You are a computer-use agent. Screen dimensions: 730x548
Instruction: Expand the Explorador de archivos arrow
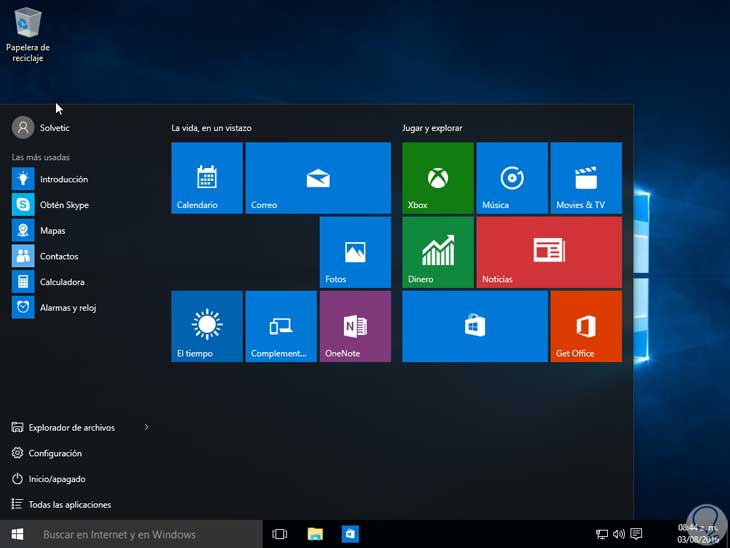point(146,427)
